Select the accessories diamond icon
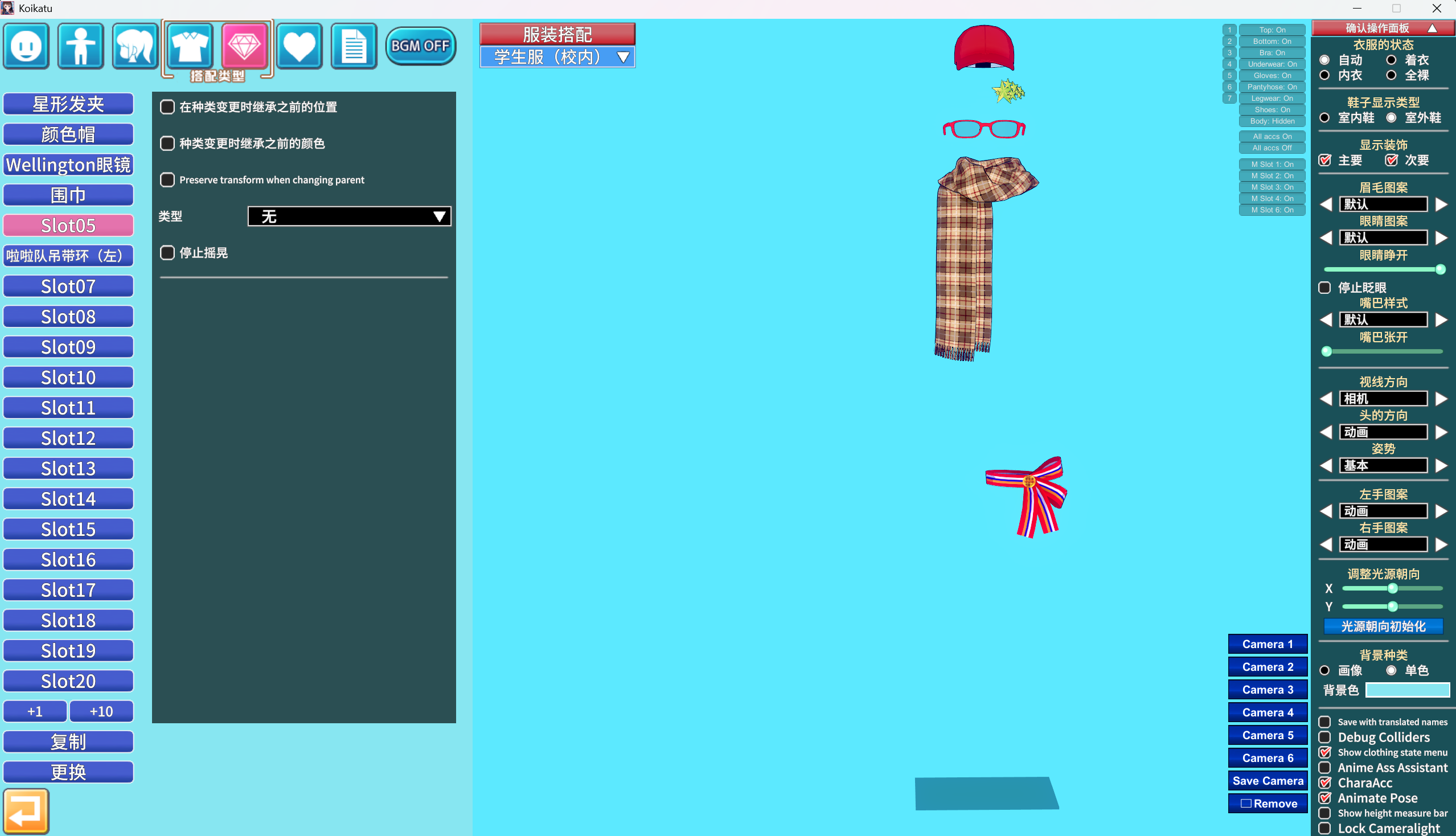The image size is (1456, 836). (245, 46)
